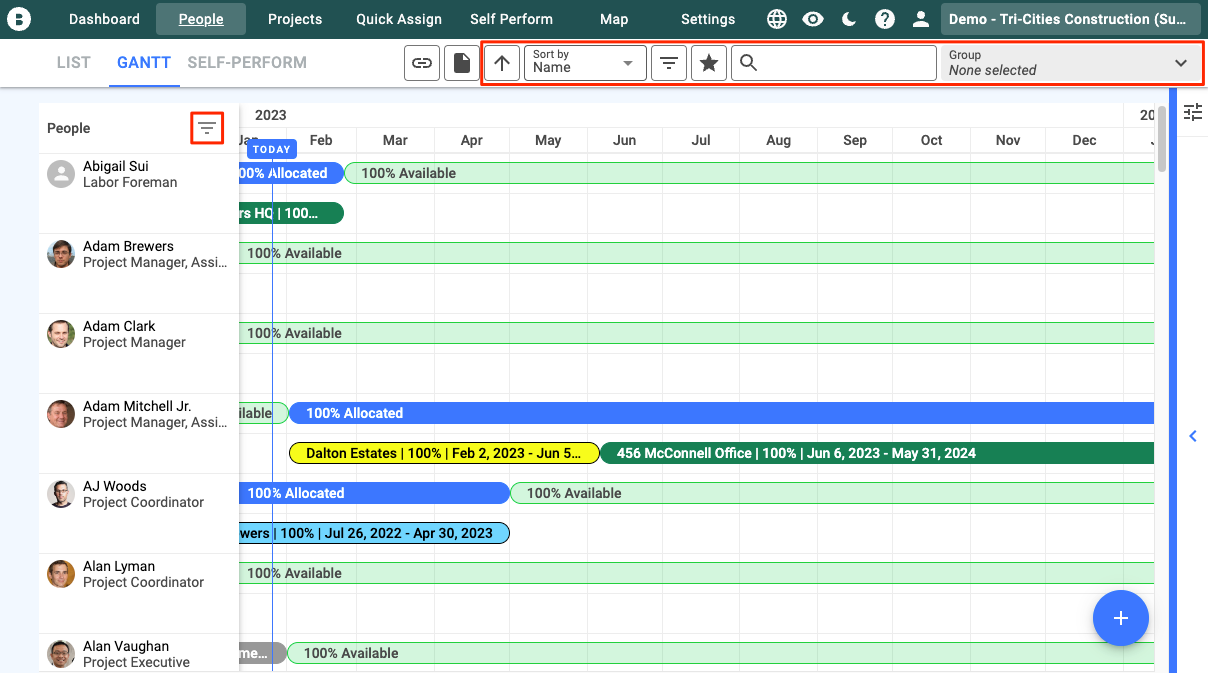Screen dimensions: 1208x673
Task: Open the user profile icon
Action: (x=921, y=19)
